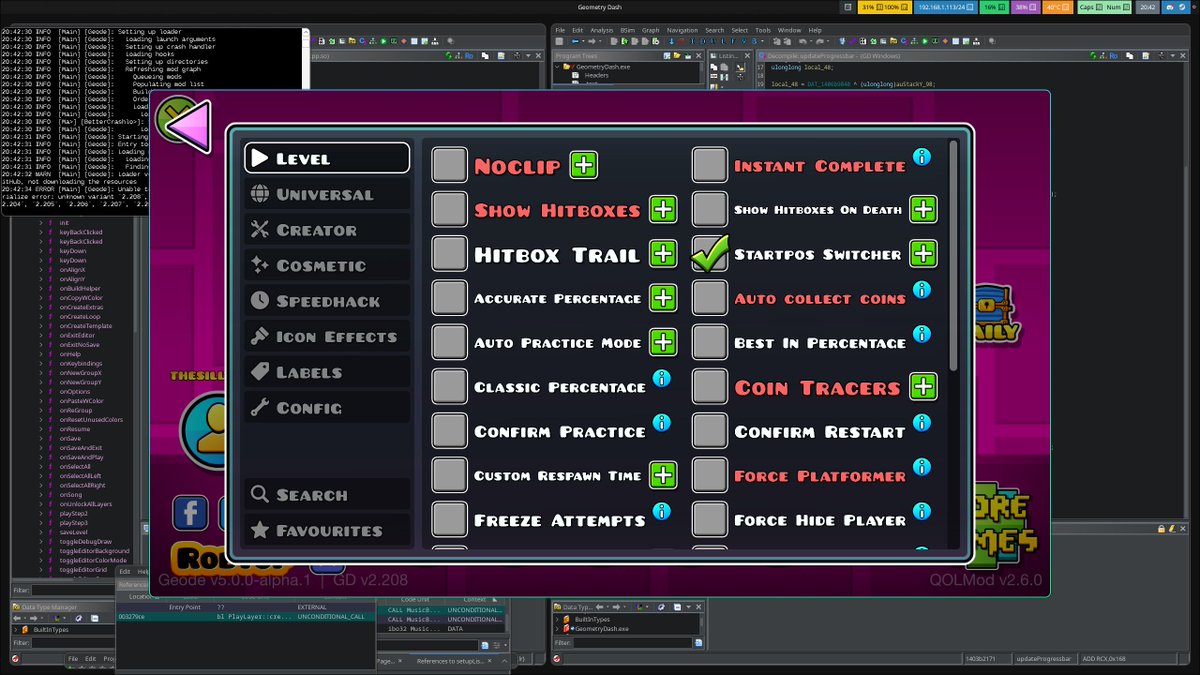Click the mod list's vertical scrollbar
The width and height of the screenshot is (1200, 675).
point(953,256)
